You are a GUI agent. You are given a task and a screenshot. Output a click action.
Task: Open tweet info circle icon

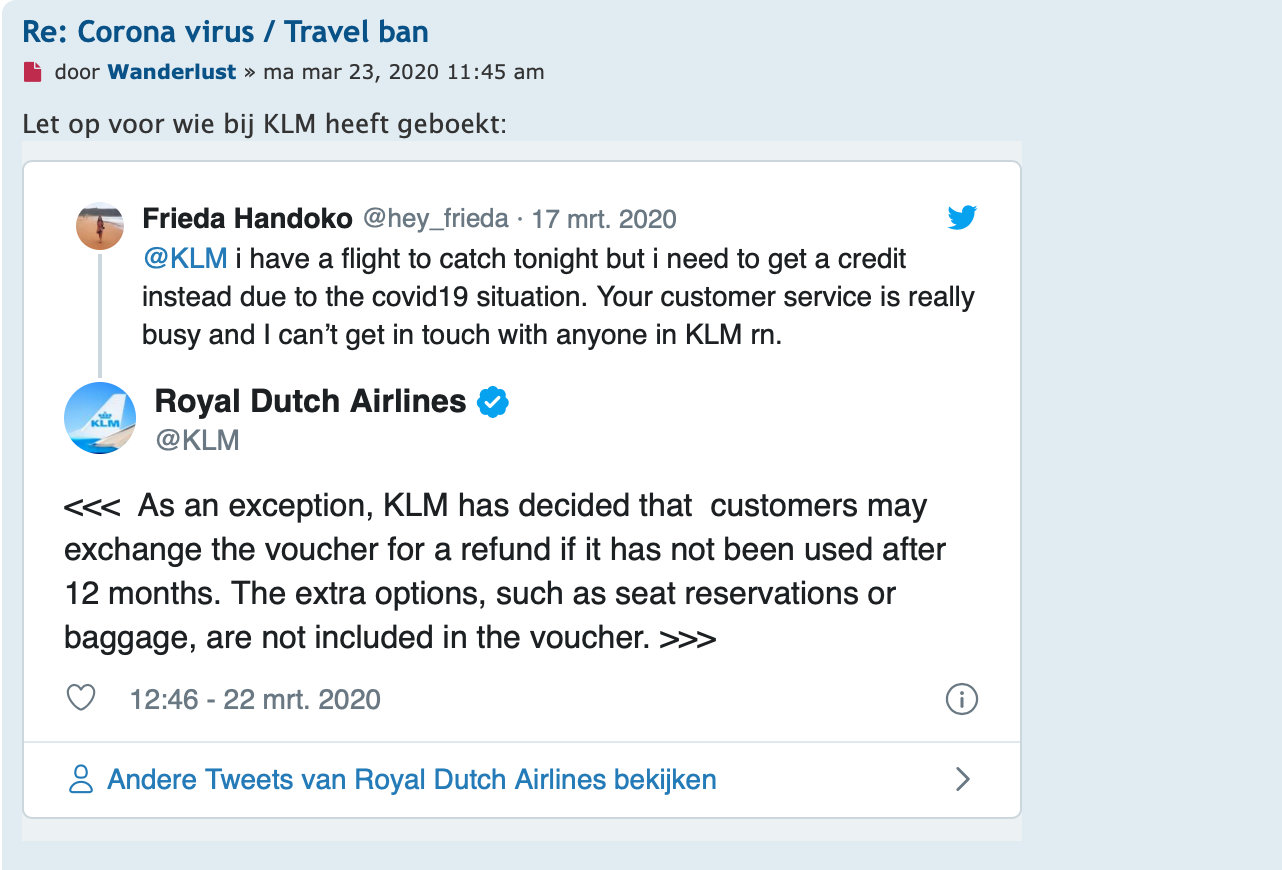(x=961, y=699)
